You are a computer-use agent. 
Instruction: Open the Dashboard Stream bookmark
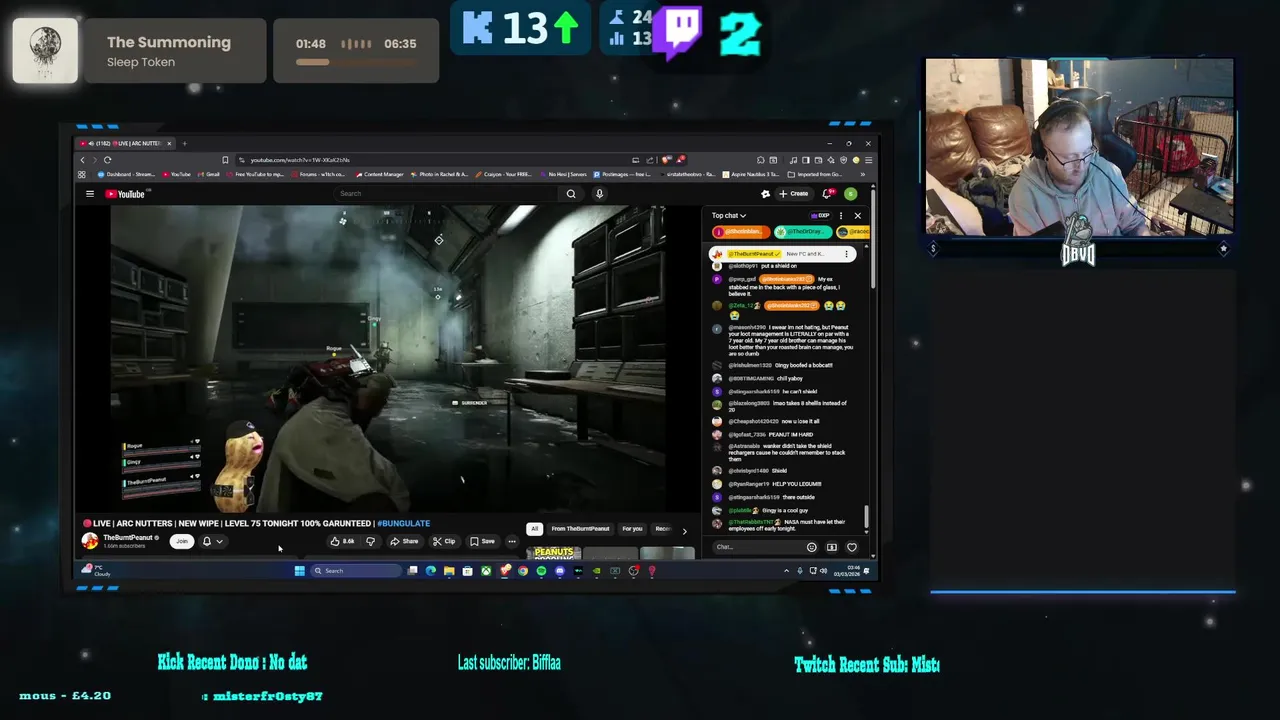[x=126, y=174]
